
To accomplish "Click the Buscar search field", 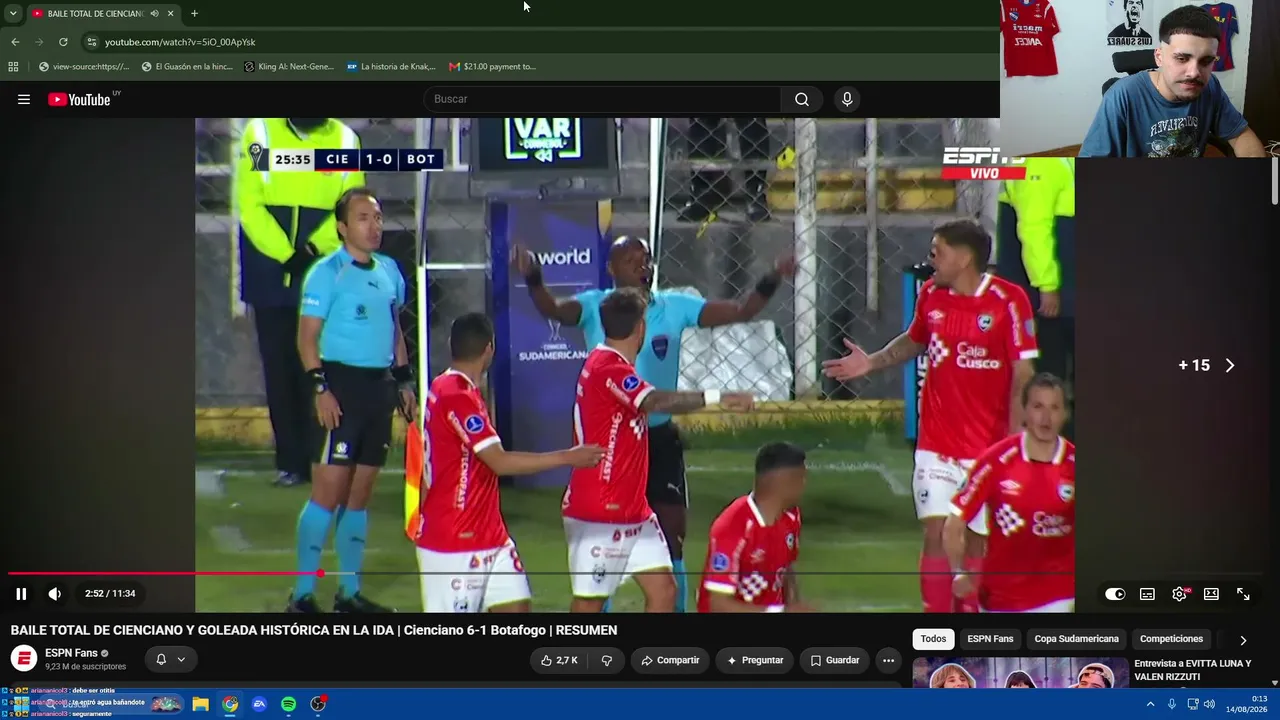I will (x=603, y=99).
